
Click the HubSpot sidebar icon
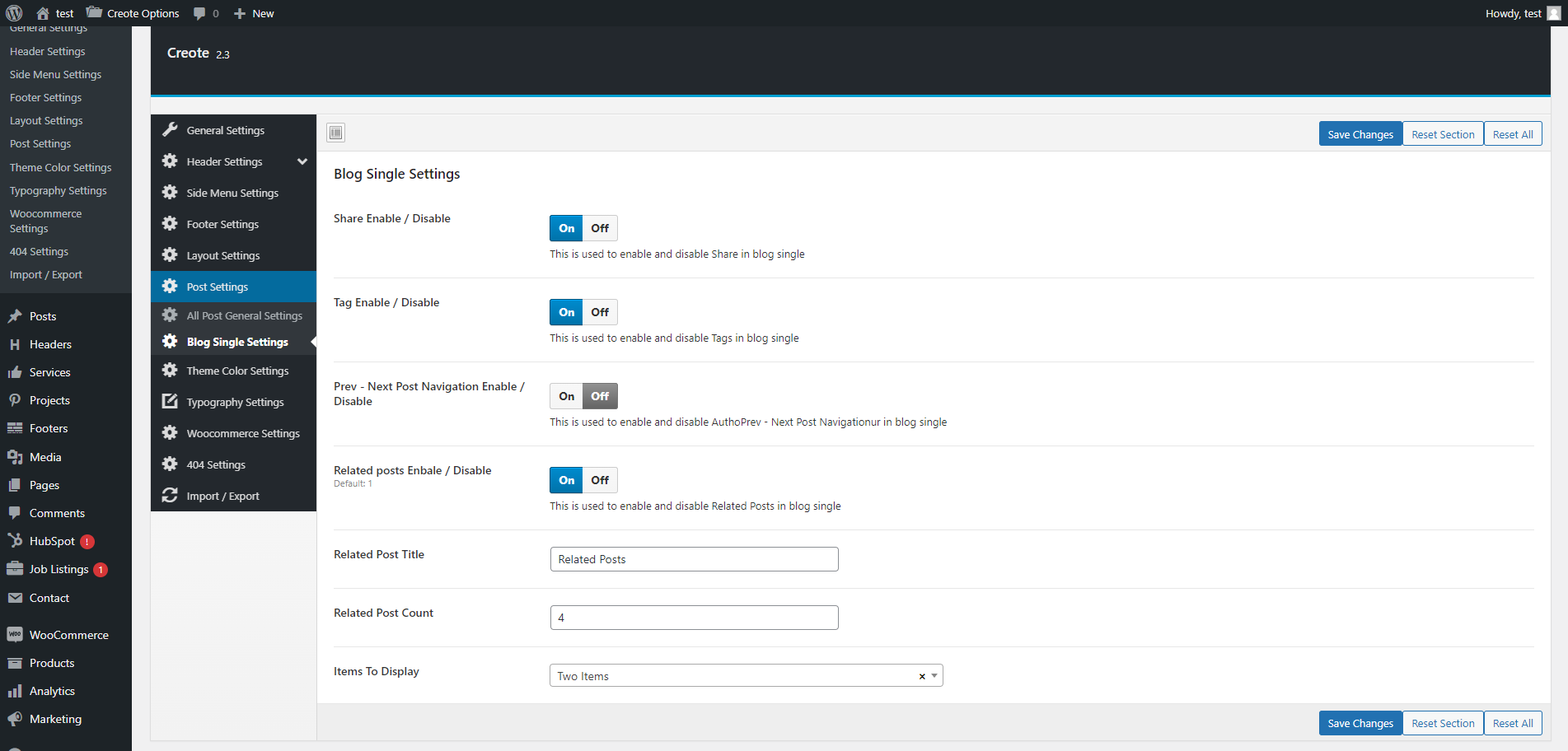tap(15, 541)
